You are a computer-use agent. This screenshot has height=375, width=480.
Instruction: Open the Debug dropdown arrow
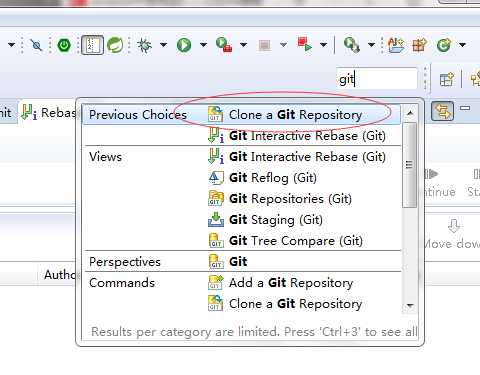[163, 45]
